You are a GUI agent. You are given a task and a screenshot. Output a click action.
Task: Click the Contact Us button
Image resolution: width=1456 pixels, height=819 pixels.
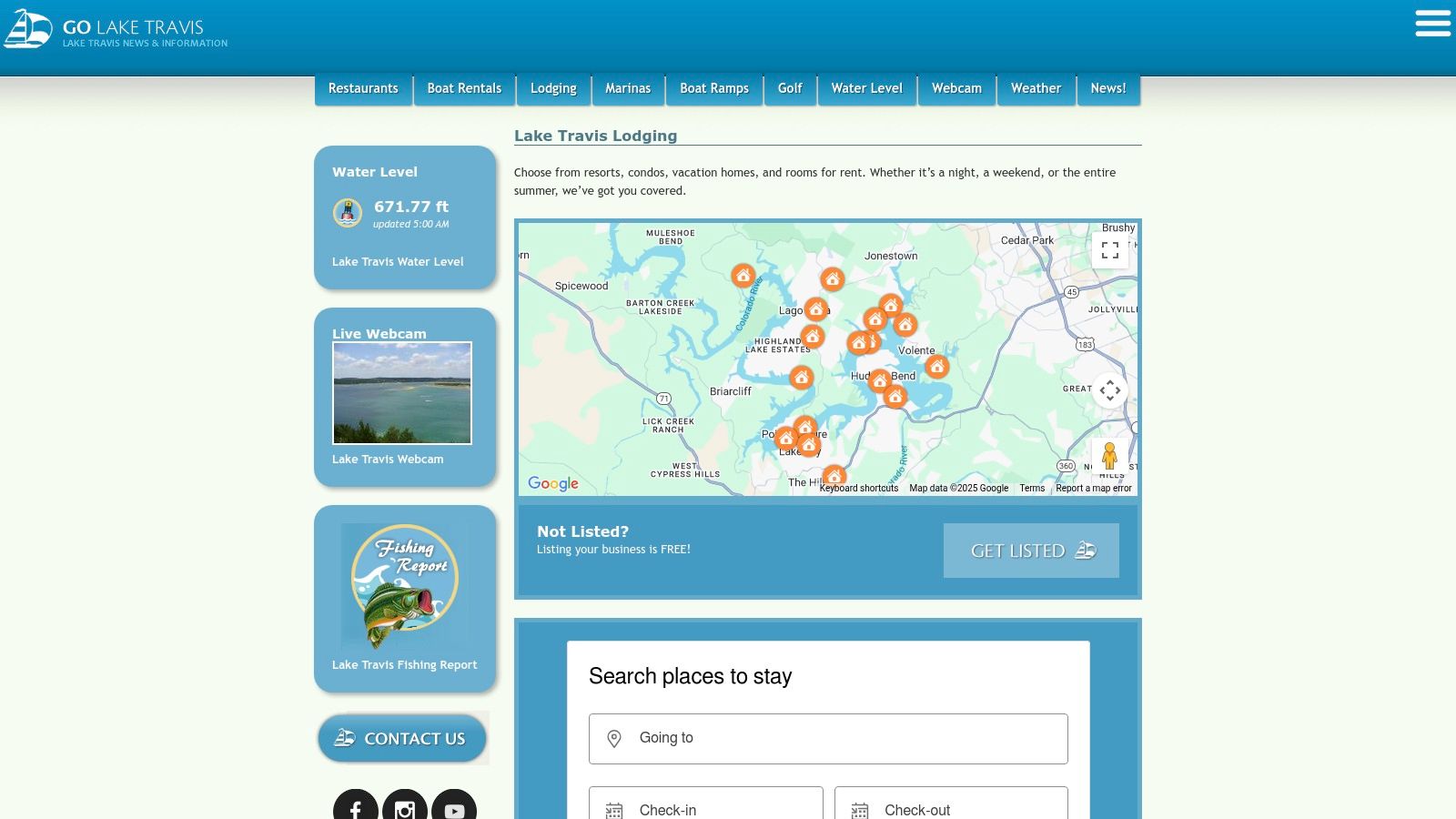(402, 738)
